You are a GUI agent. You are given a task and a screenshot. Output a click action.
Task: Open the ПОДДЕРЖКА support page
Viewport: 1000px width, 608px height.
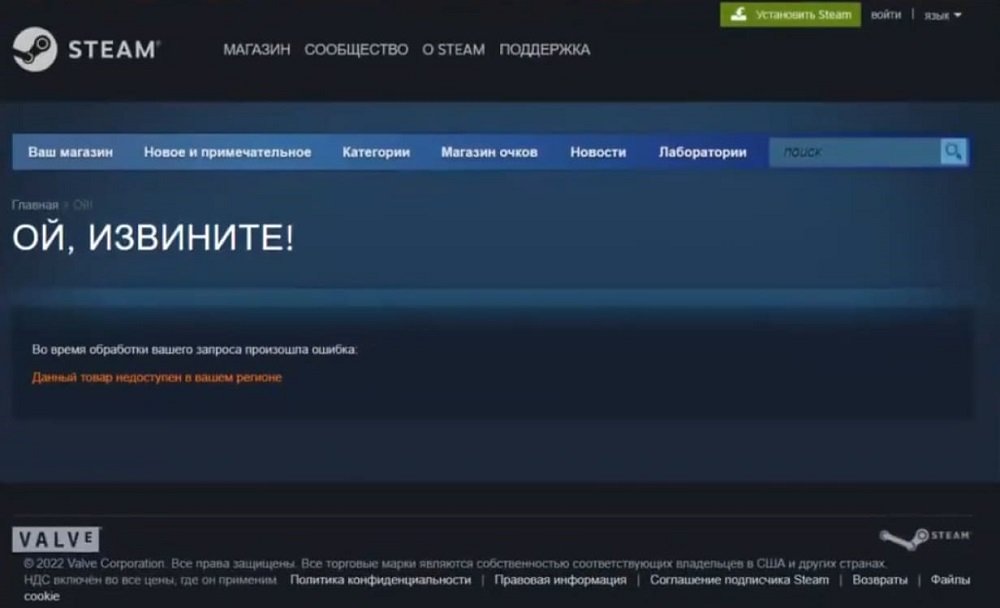[x=544, y=50]
